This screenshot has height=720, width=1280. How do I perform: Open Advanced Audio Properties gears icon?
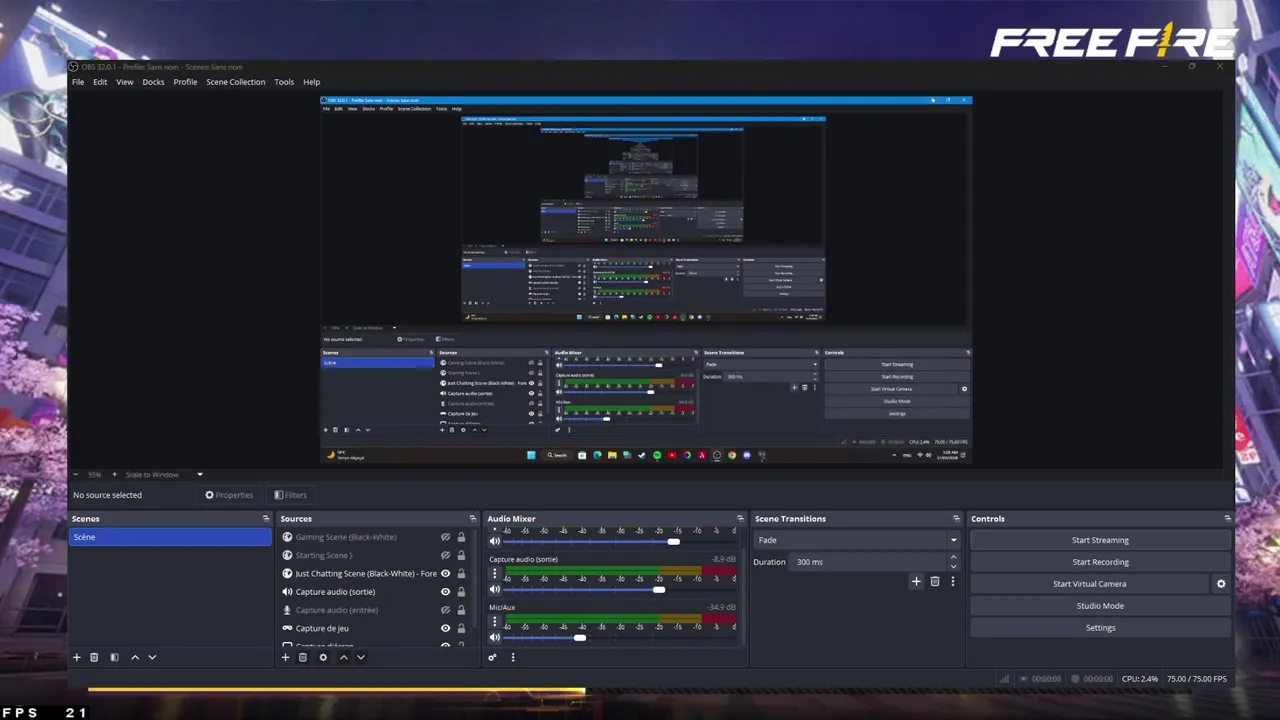[492, 657]
